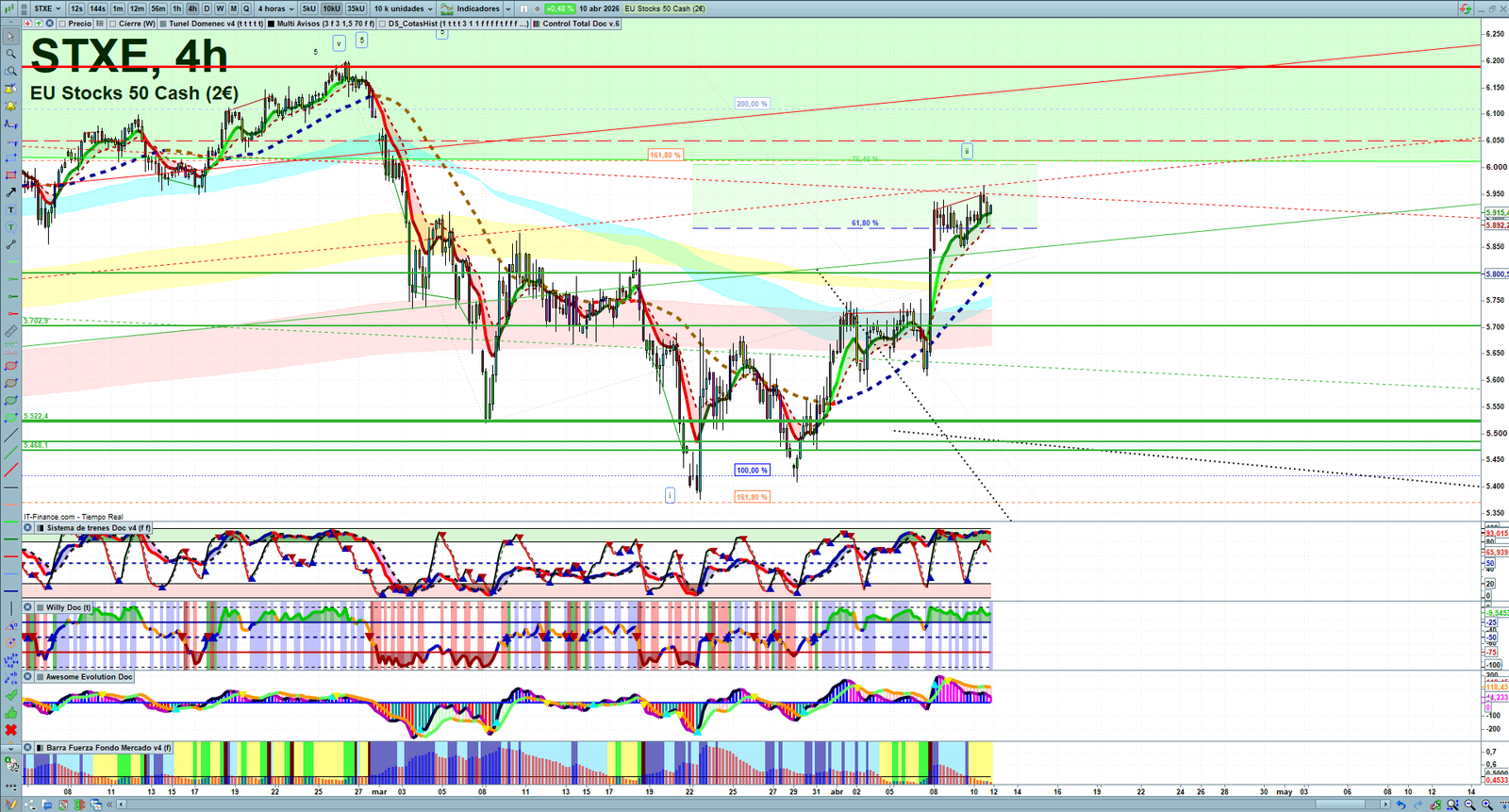The width and height of the screenshot is (1509, 812).
Task: Click the green arrow icon before Precio
Action: [x=39, y=24]
